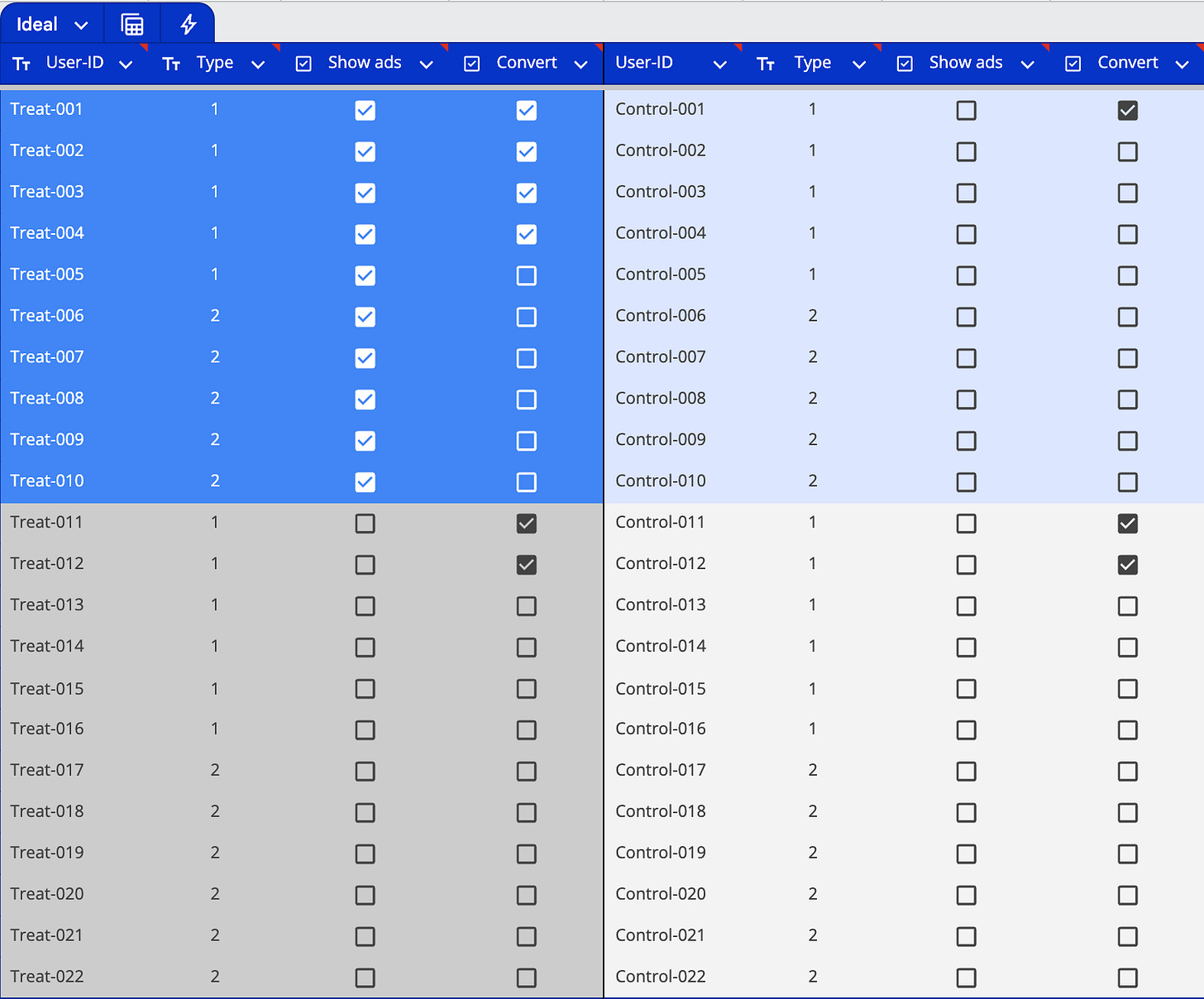The height and width of the screenshot is (999, 1204).
Task: Click text-type icon beside right Type header
Action: point(766,64)
